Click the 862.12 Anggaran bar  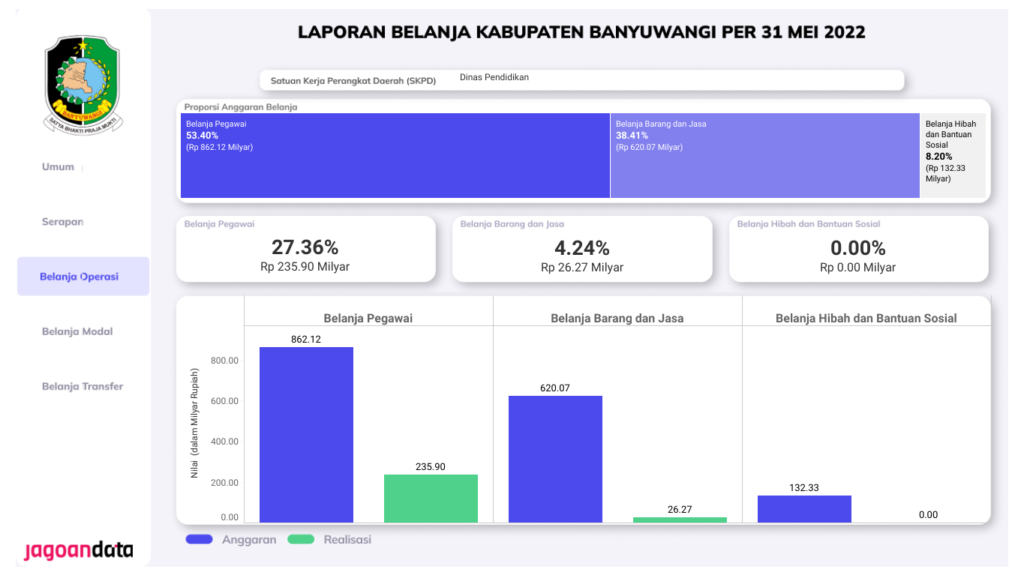306,435
